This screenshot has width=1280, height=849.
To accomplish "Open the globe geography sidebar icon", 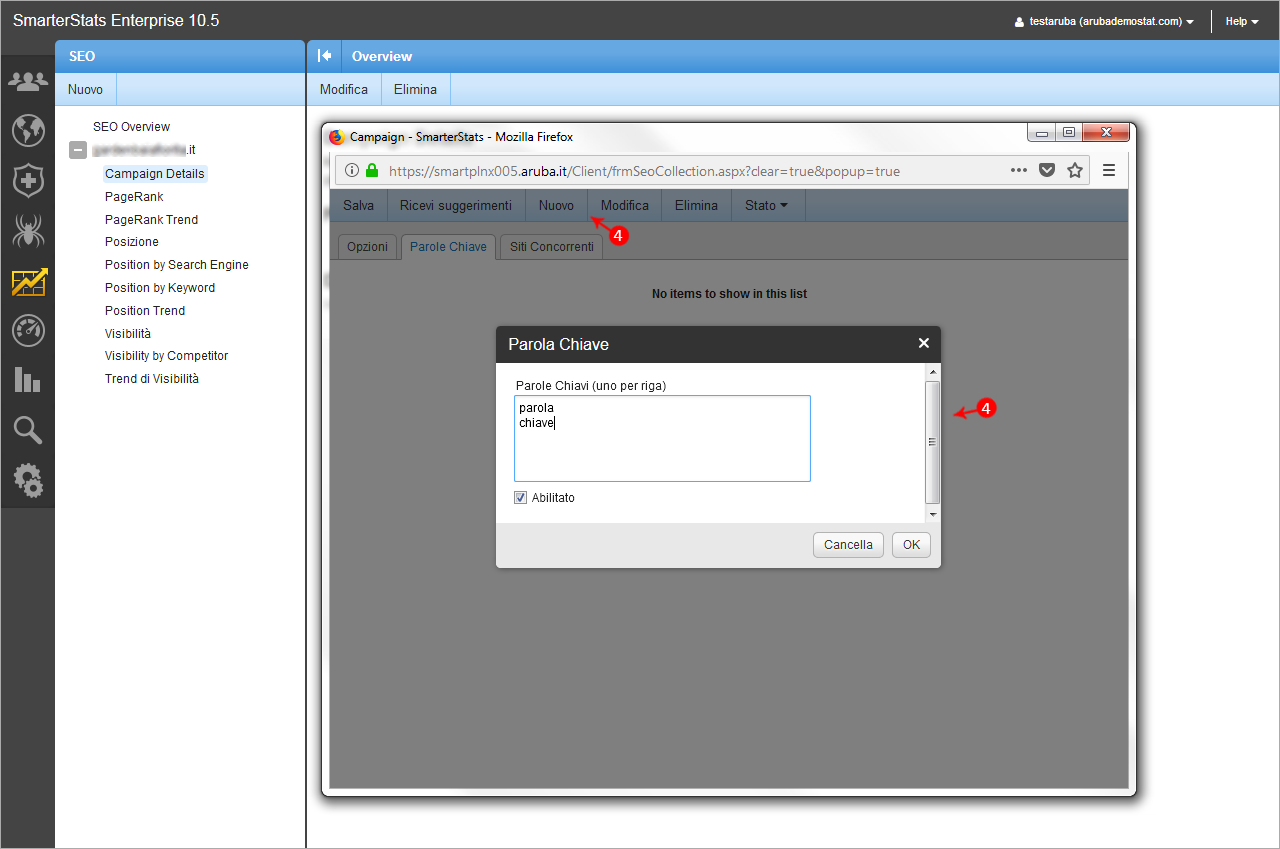I will pyautogui.click(x=28, y=130).
